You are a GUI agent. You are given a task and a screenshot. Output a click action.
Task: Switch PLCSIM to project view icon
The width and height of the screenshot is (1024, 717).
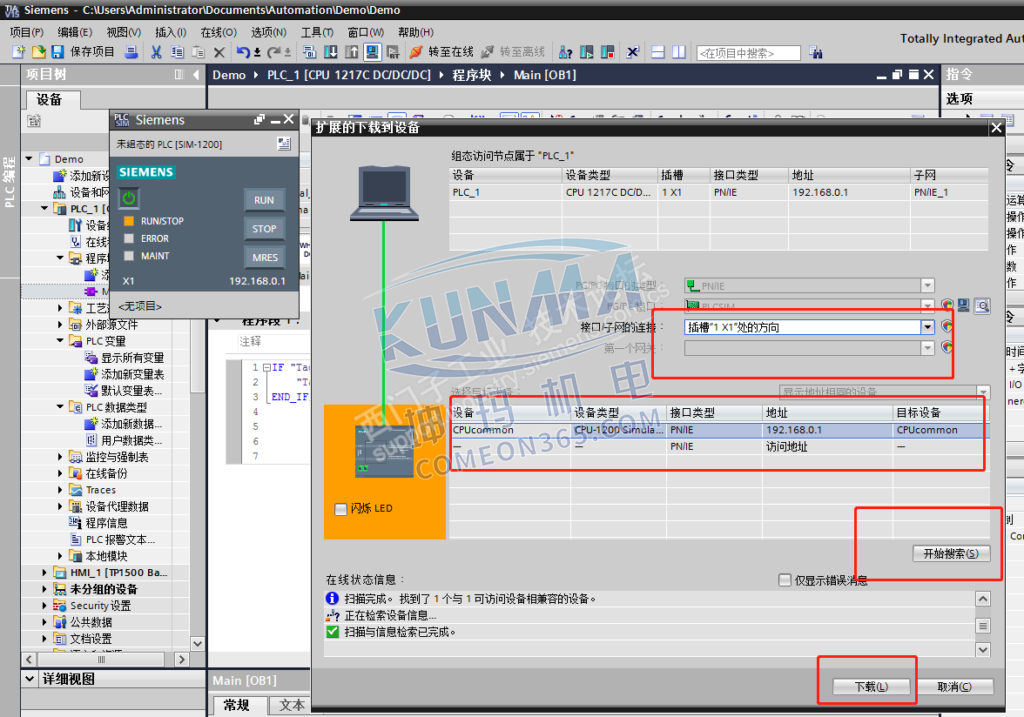click(x=283, y=144)
